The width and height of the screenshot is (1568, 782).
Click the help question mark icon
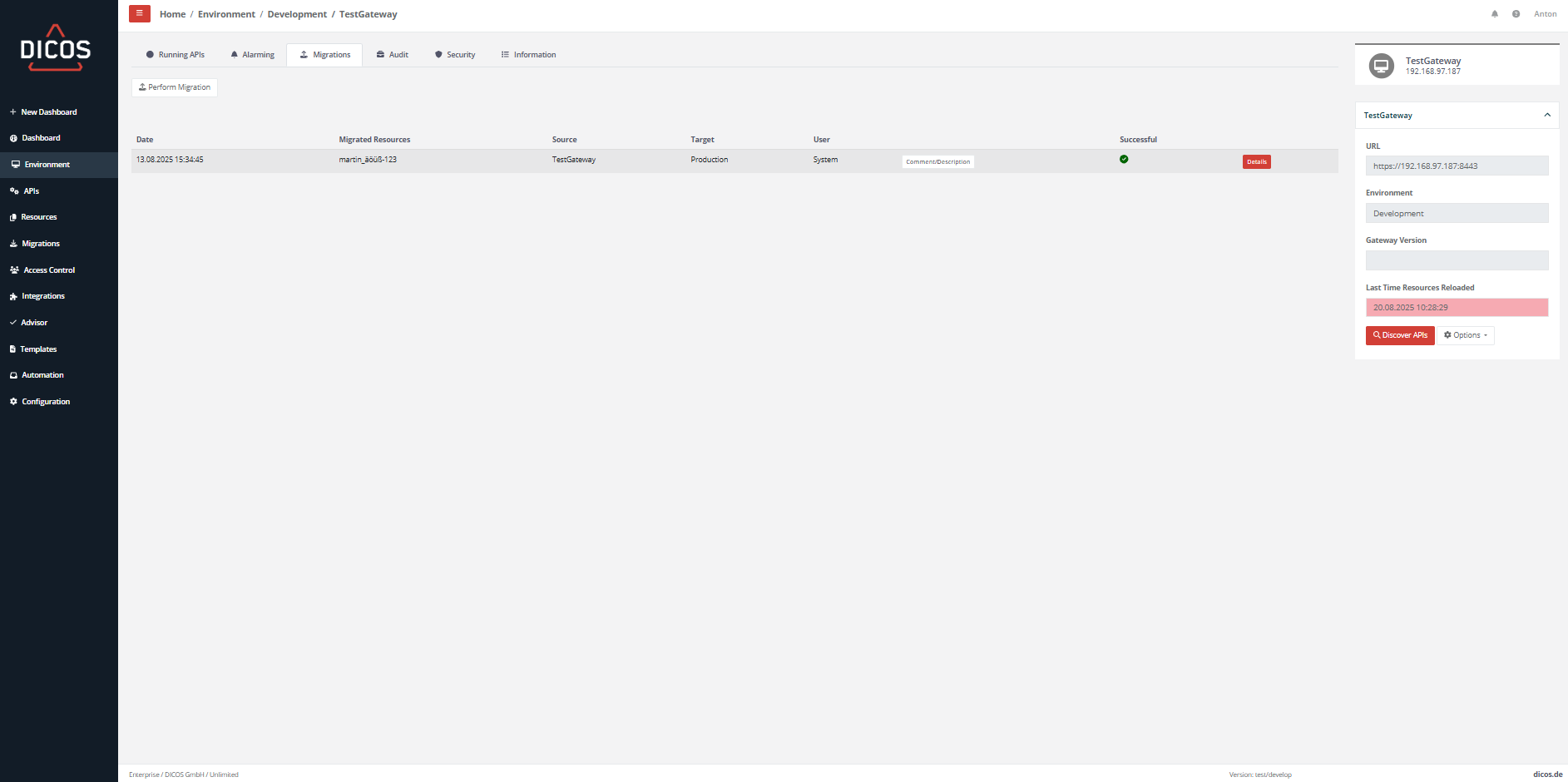[x=1516, y=14]
